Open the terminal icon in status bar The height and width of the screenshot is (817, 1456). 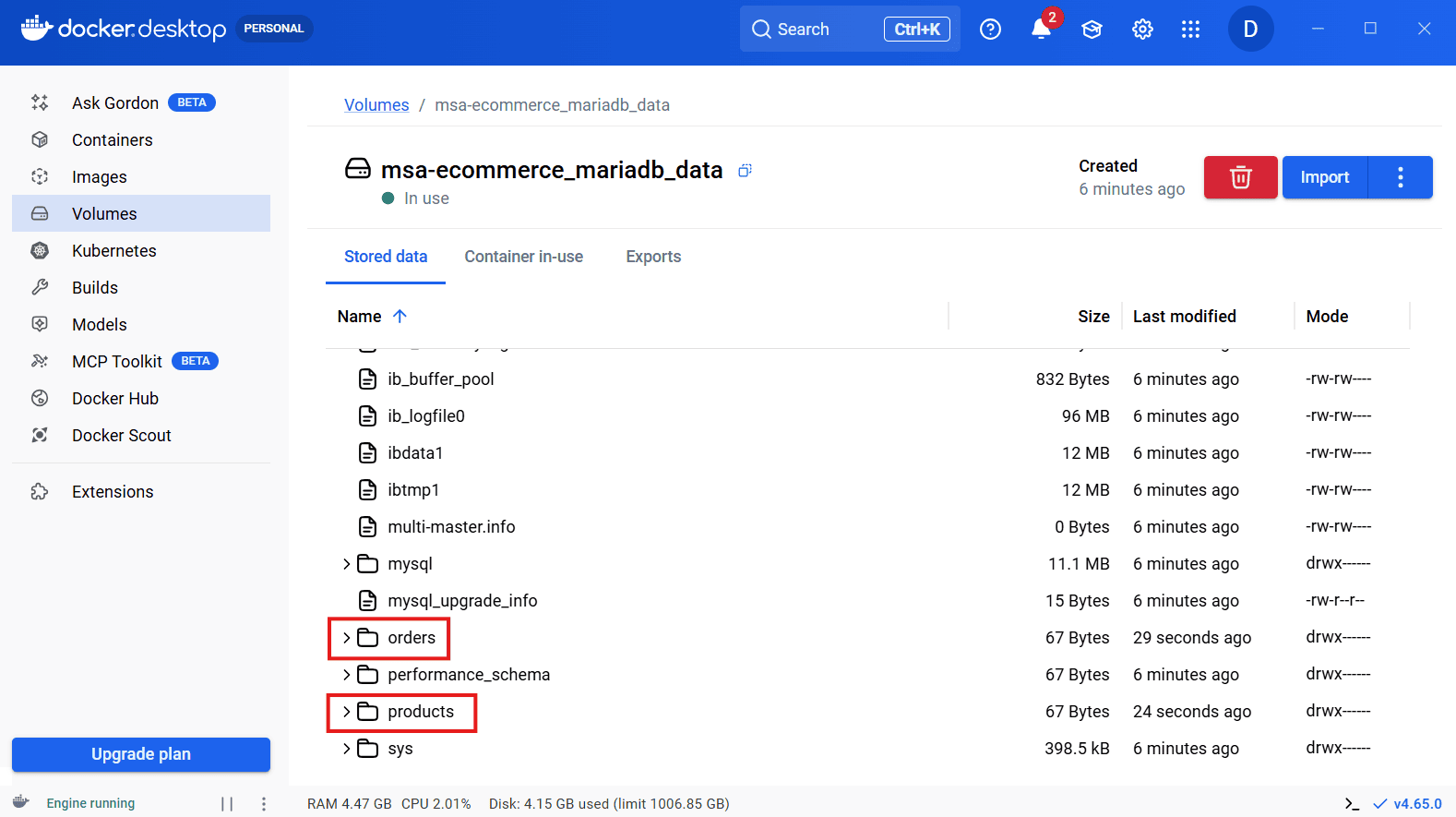click(1352, 804)
